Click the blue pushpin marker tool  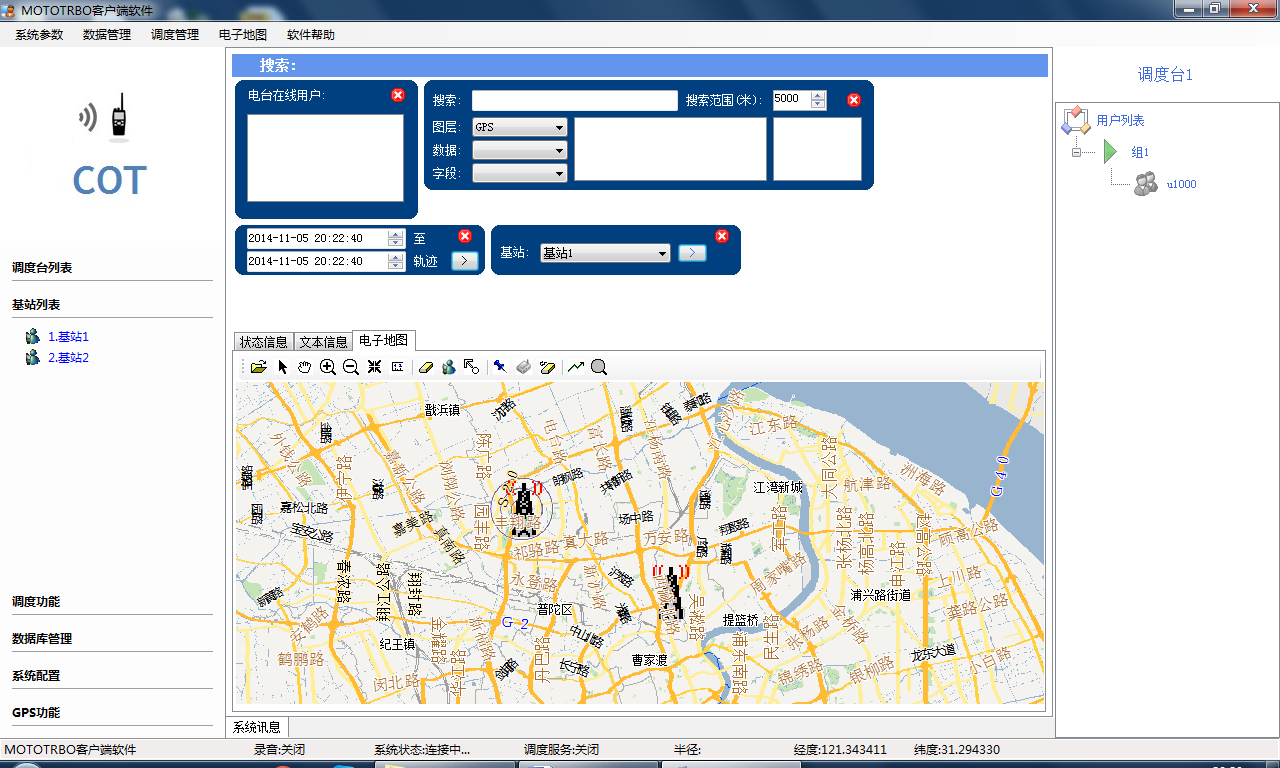(500, 367)
